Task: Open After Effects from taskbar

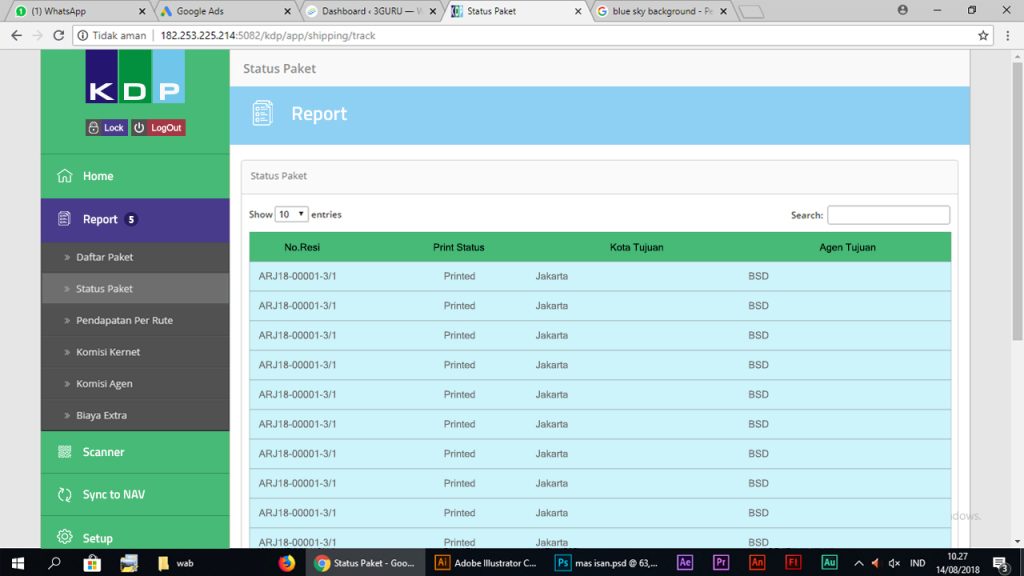Action: 684,562
